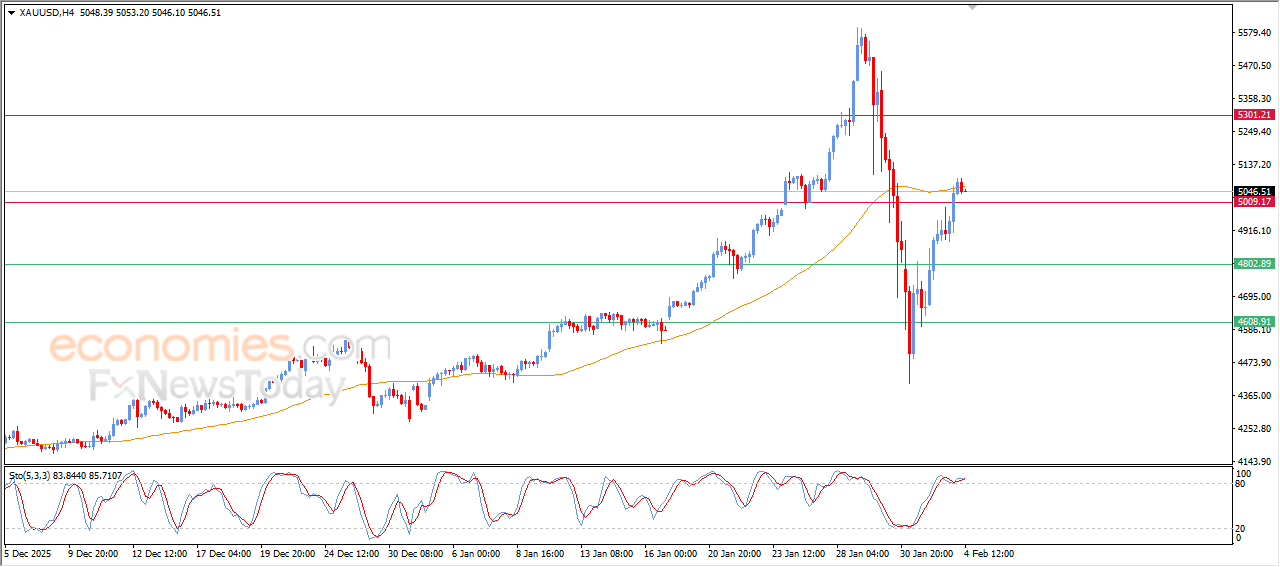Screen dimensions: 1280x567
Task: Click the 5358.30 price axis label
Action: [x=1254, y=99]
